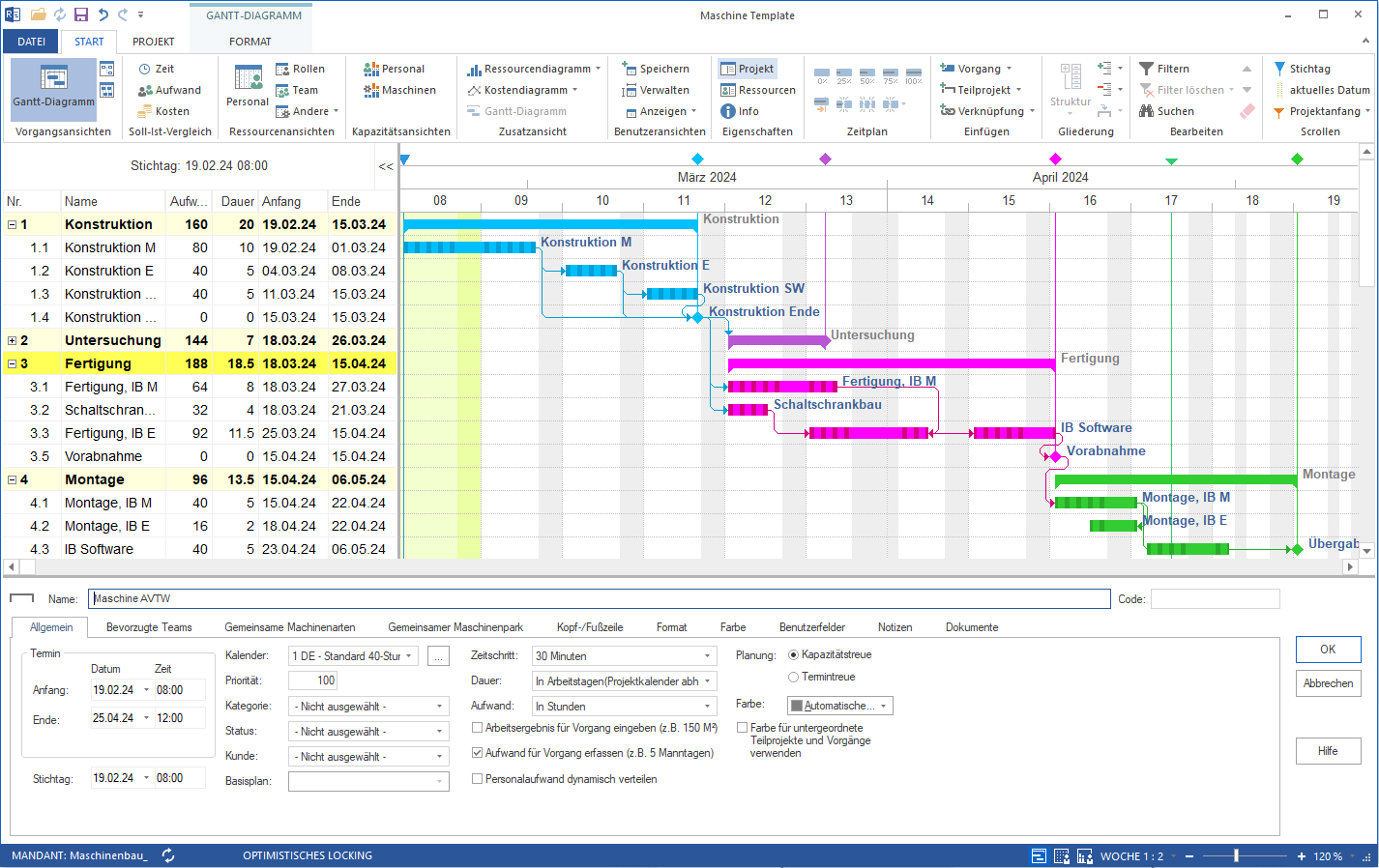Open the Zeitschritt dropdown

point(708,655)
